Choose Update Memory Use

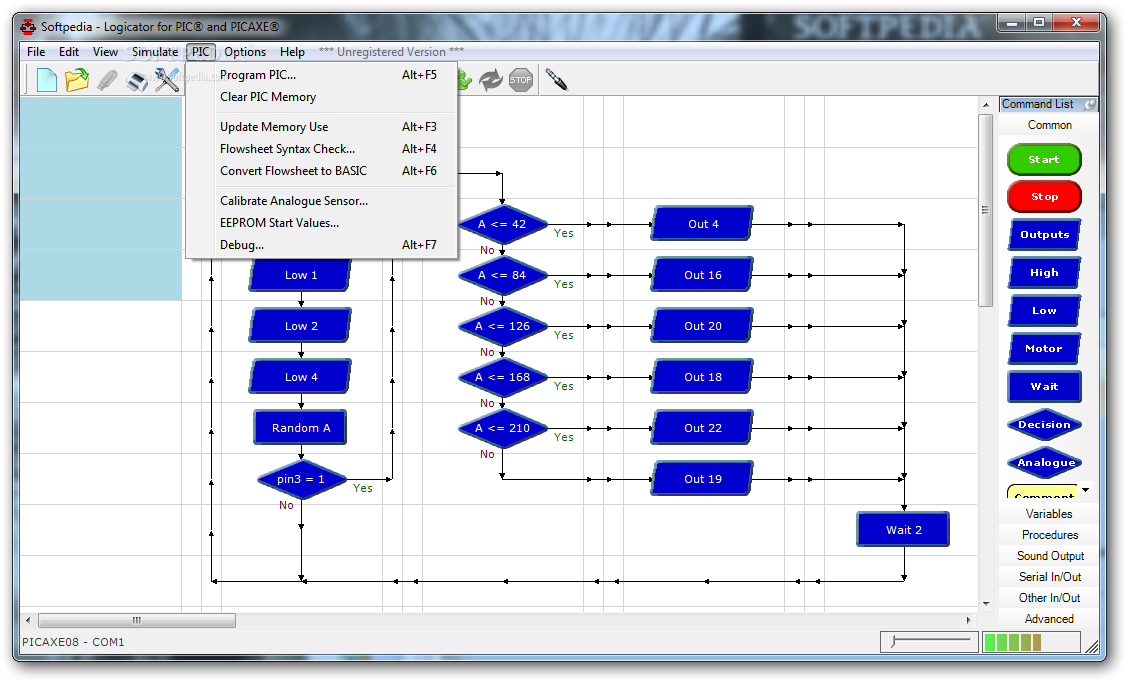(321, 127)
